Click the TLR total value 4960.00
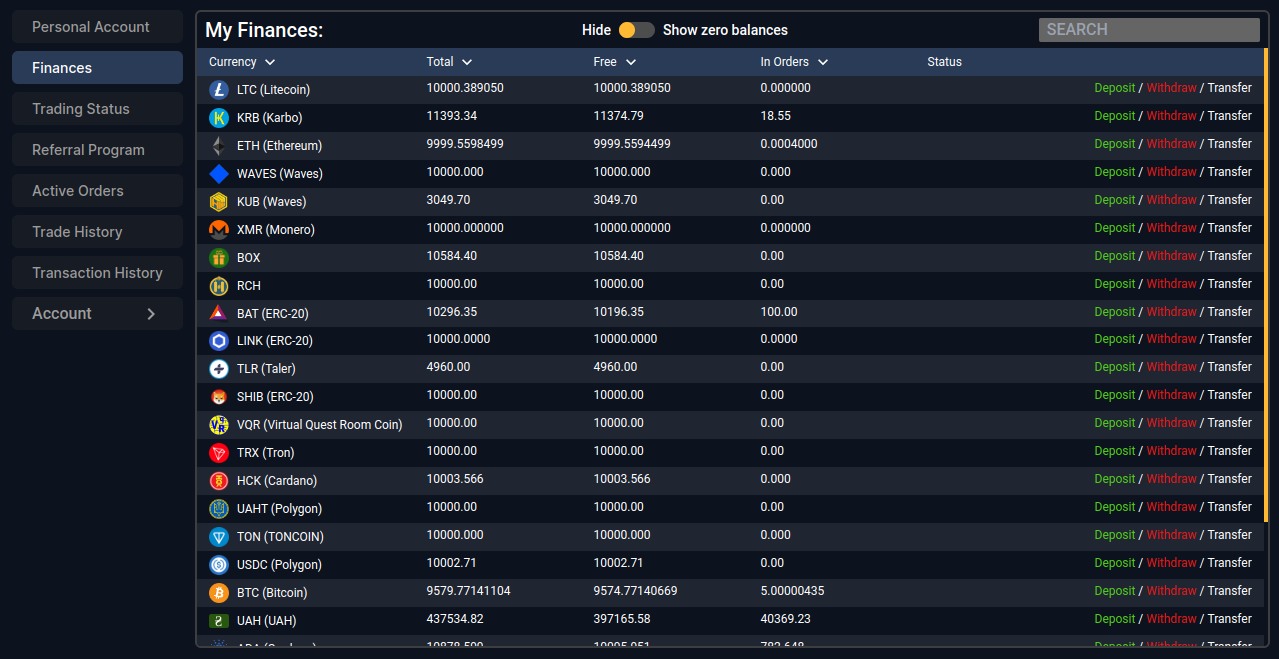Viewport: 1279px width, 659px height. 448,367
